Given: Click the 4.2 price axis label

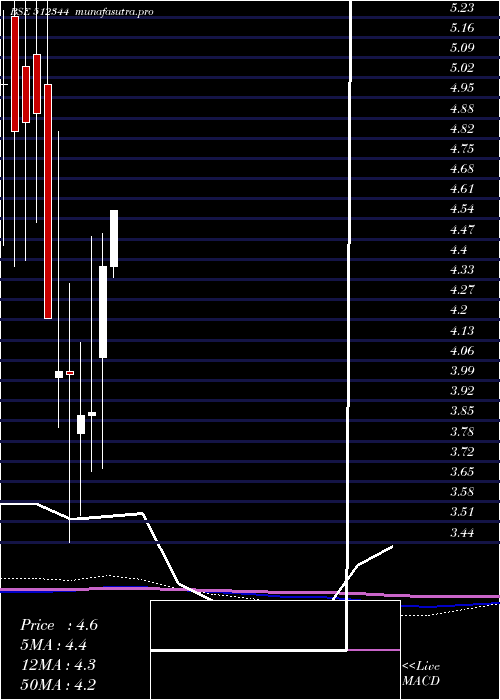Looking at the screenshot, I should pos(459,310).
